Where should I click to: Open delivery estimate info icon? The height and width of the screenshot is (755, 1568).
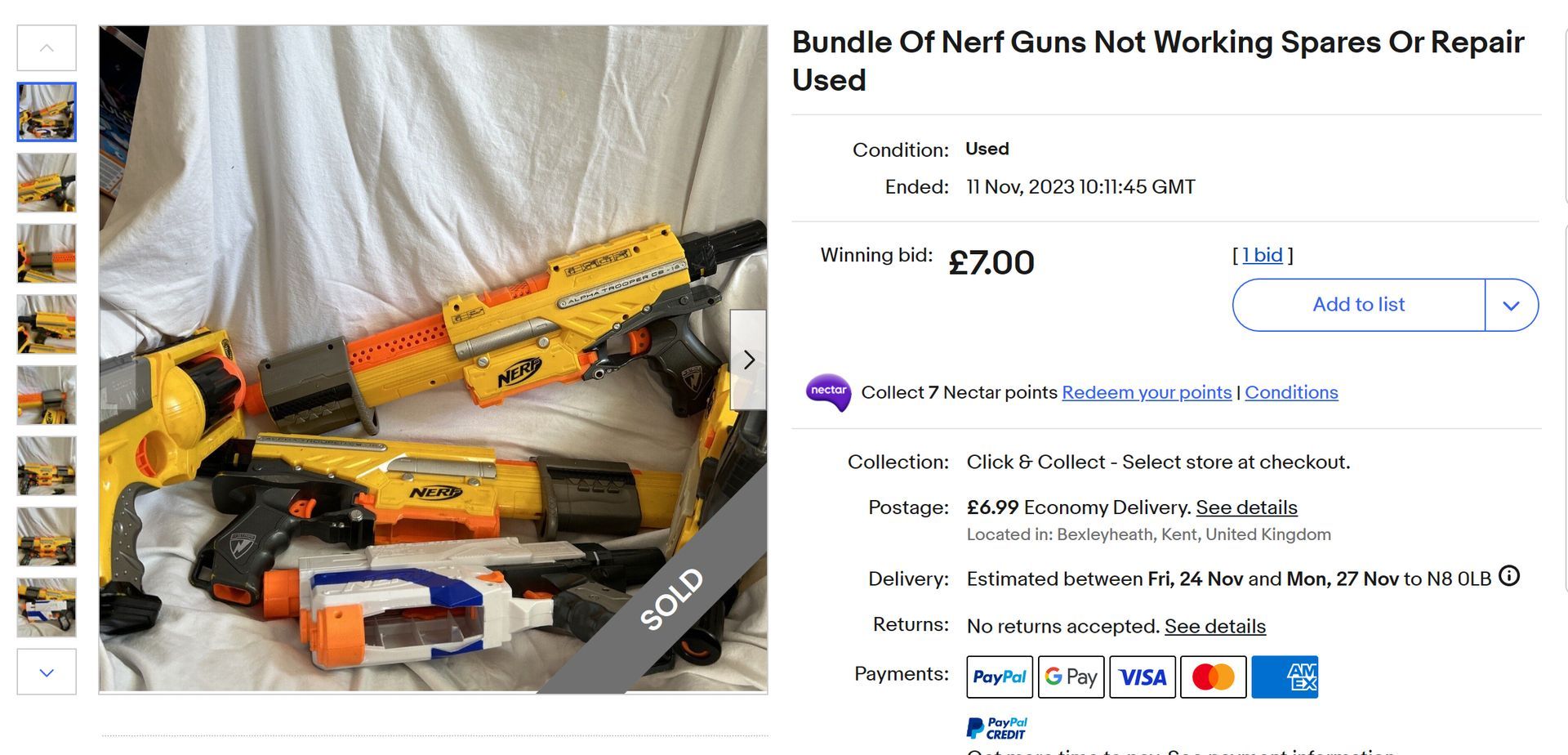point(1509,577)
